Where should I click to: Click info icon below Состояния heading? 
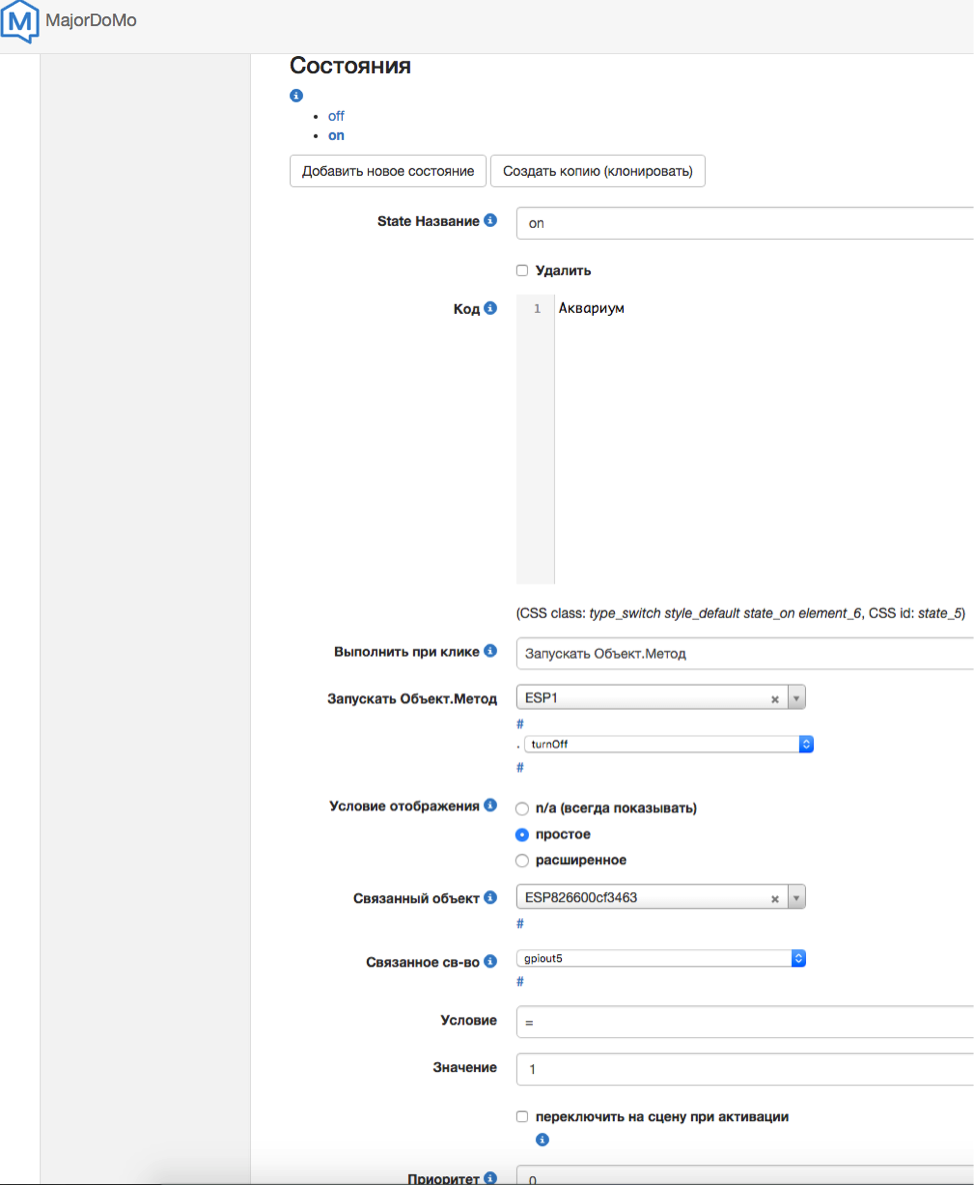[296, 96]
